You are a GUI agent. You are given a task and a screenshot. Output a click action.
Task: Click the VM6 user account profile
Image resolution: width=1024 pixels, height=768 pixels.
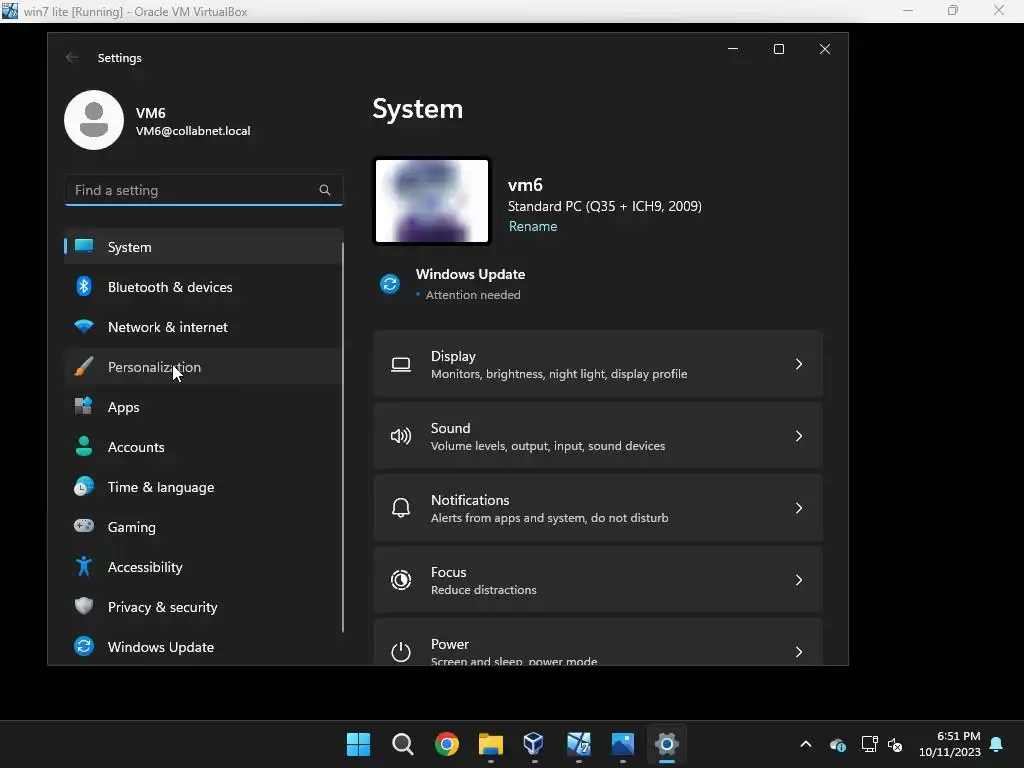click(x=158, y=120)
